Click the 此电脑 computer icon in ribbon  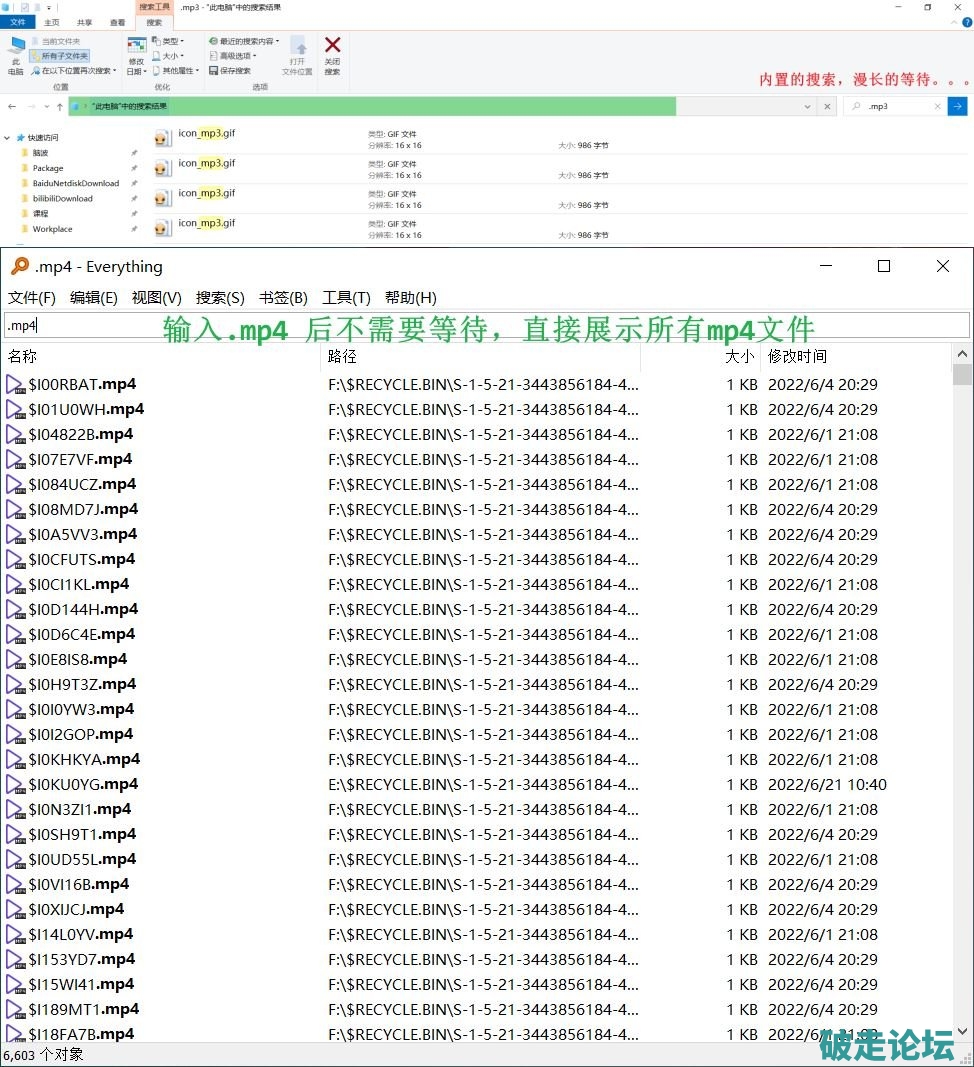click(16, 46)
